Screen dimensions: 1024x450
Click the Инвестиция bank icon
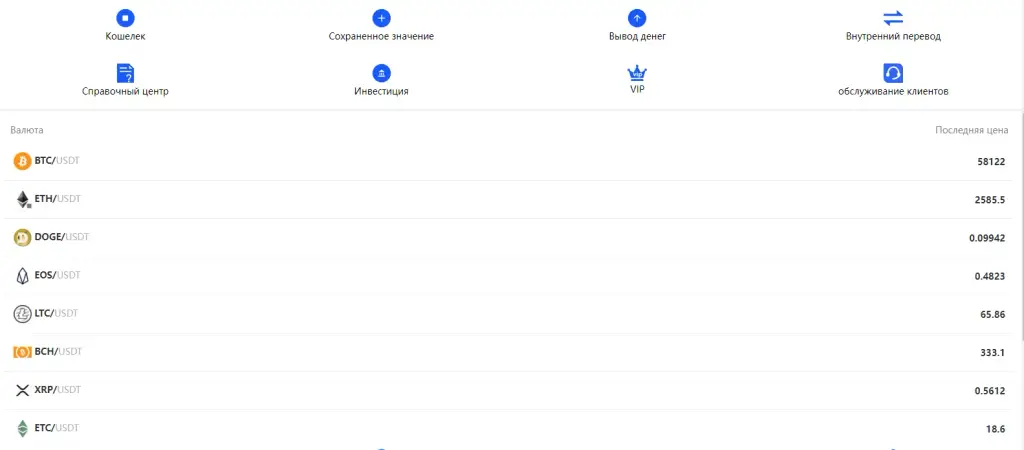[x=381, y=73]
